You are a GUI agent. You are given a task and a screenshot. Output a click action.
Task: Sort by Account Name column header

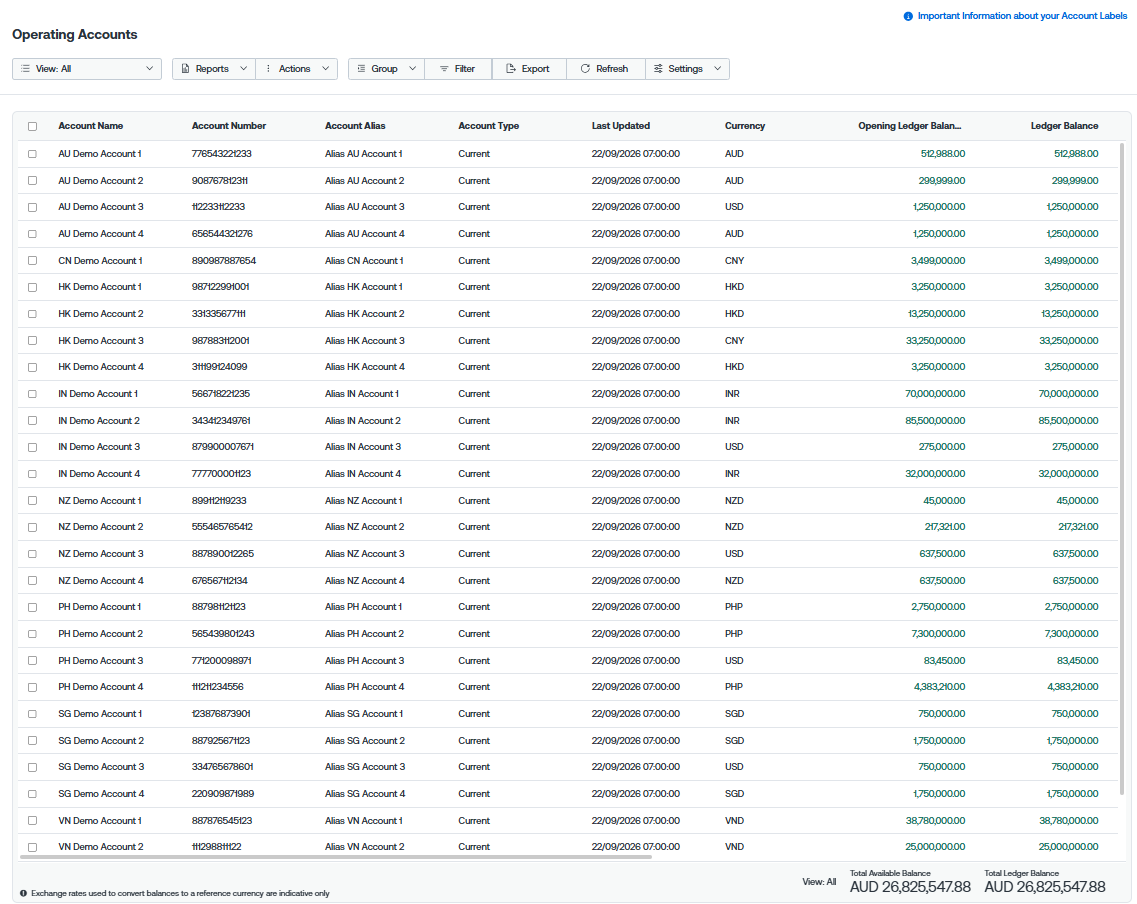coord(91,126)
